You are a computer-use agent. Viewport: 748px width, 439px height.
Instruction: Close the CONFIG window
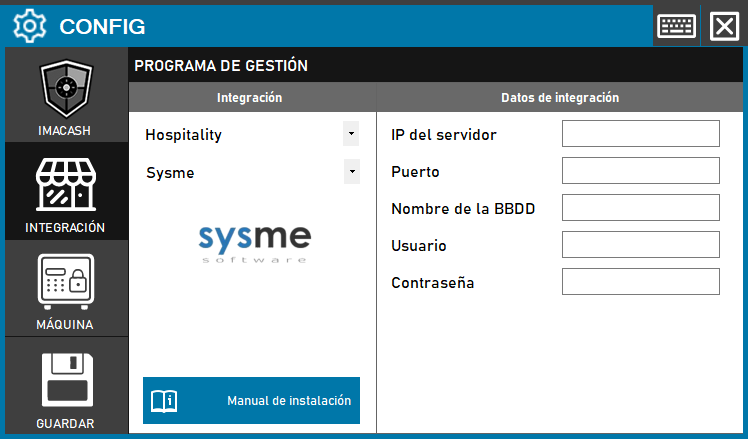723,25
